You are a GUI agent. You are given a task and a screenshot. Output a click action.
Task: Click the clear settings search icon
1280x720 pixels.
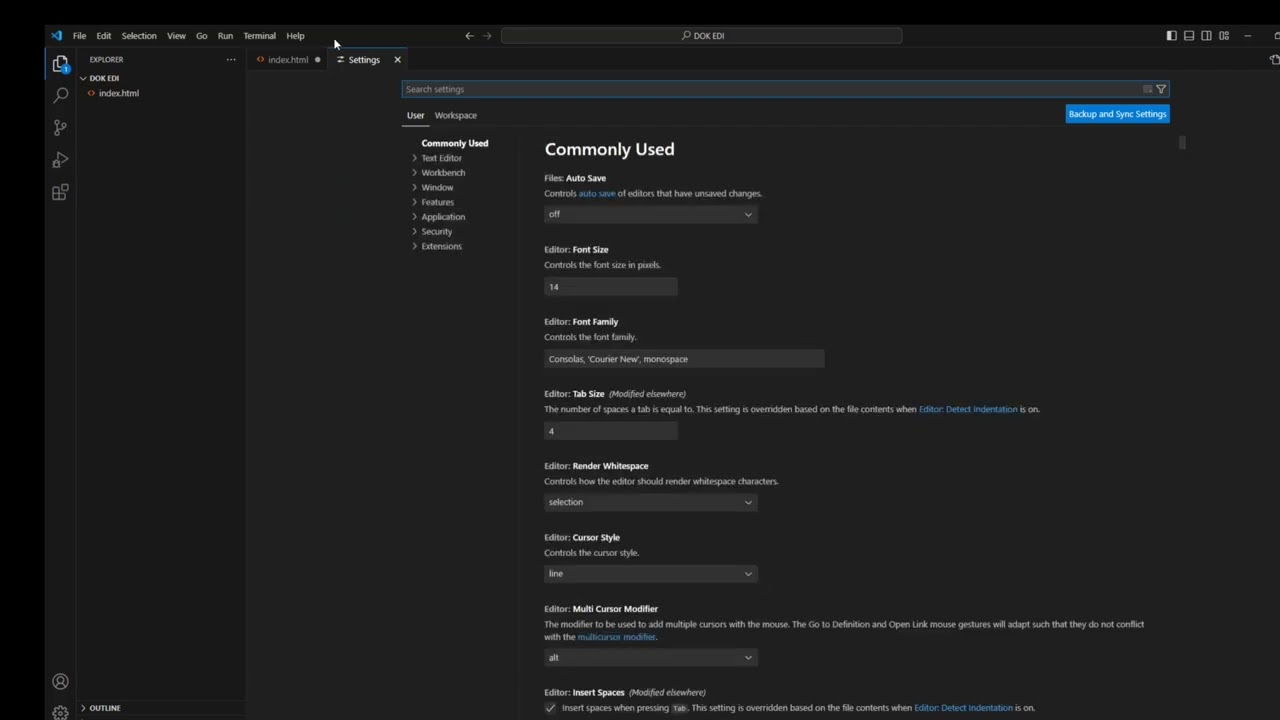point(1147,89)
